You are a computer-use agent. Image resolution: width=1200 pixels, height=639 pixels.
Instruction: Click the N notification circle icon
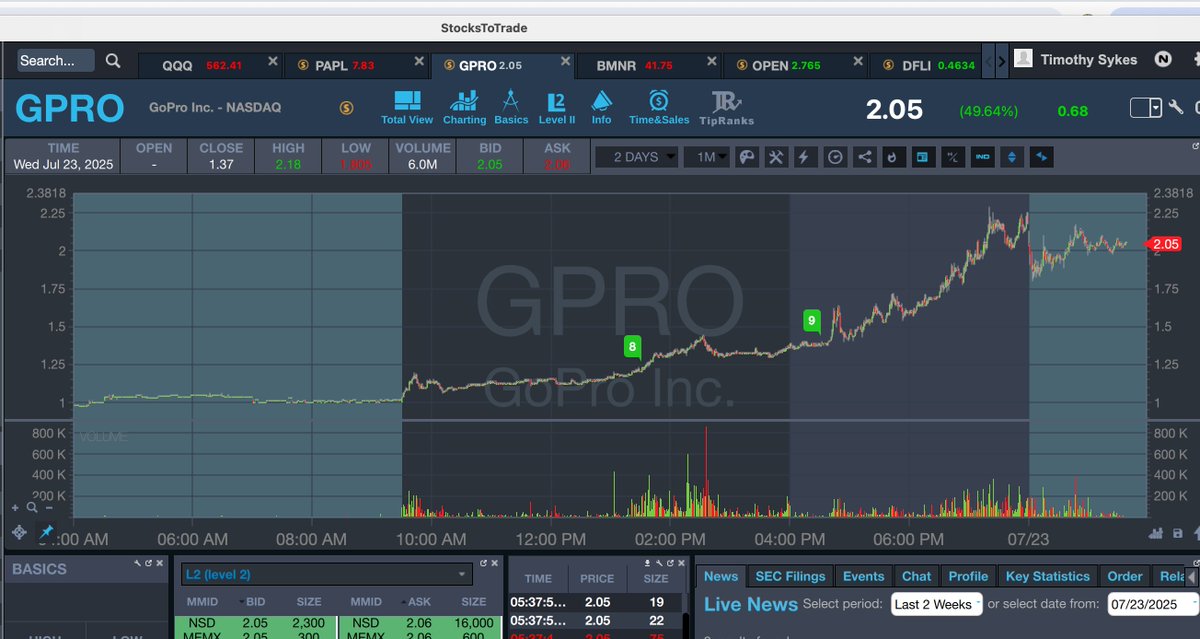[1163, 60]
